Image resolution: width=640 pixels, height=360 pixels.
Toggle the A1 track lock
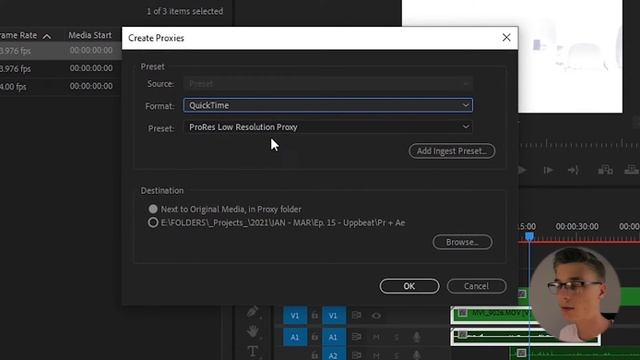315,337
